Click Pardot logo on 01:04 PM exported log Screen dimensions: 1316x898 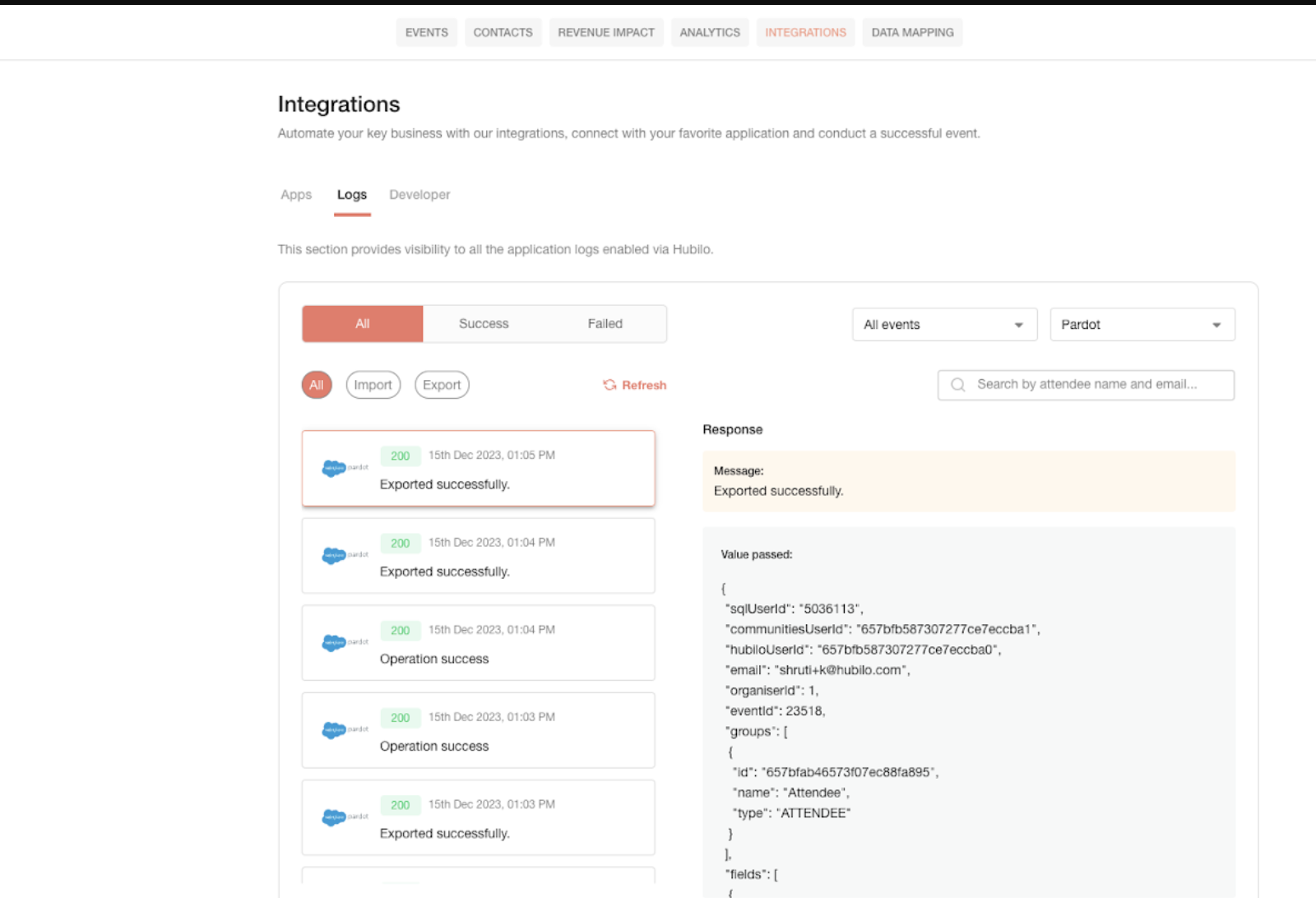(x=345, y=556)
